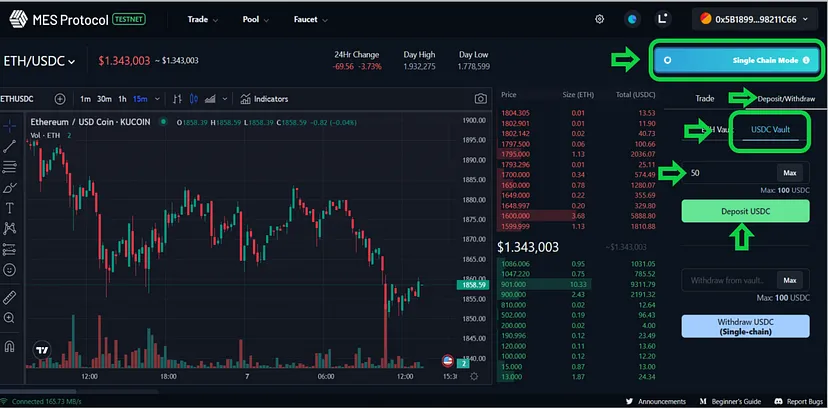This screenshot has width=828, height=408.
Task: Select the trend line drawing tool
Action: (10, 146)
